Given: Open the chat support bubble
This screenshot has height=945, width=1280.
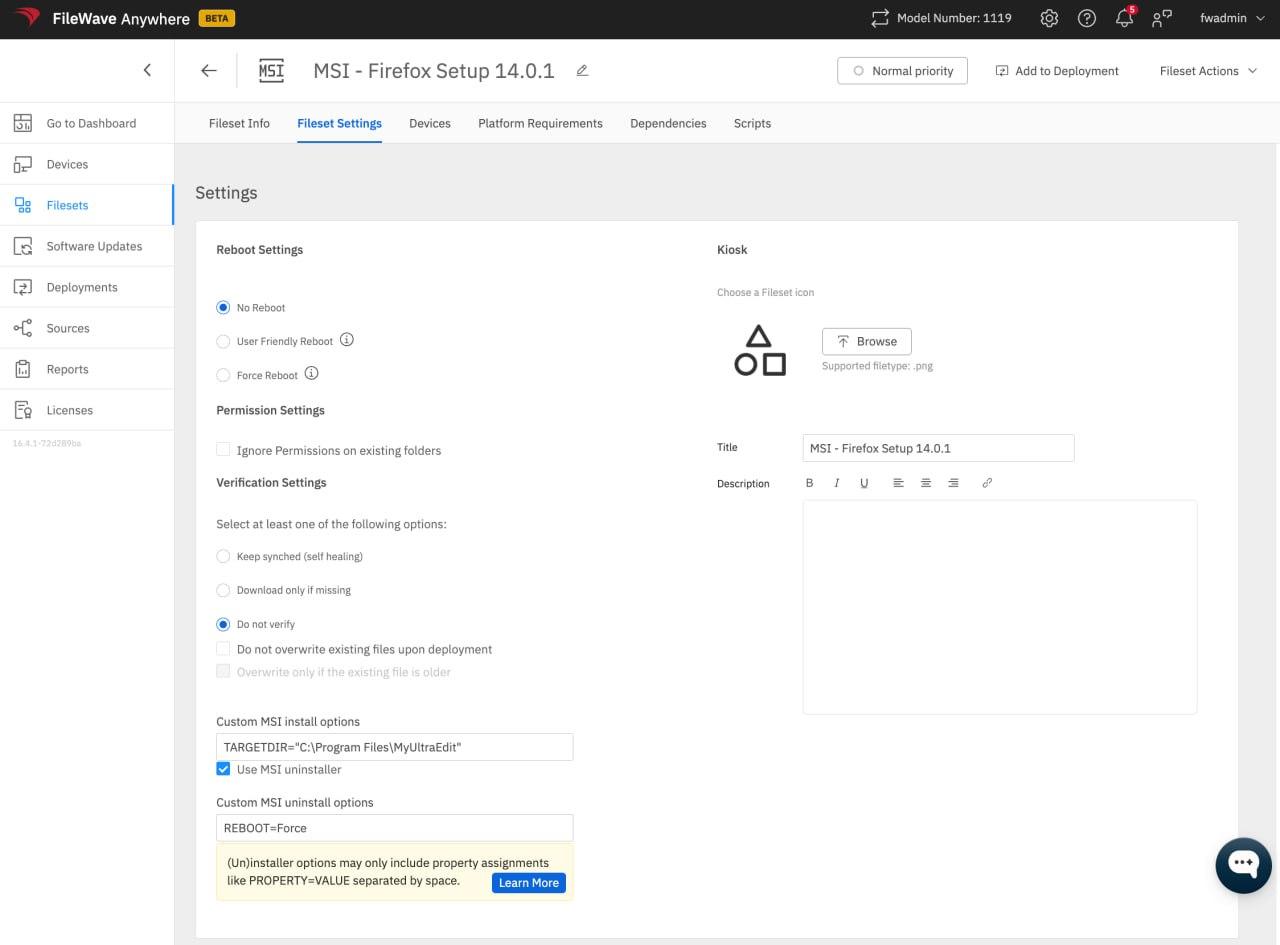Looking at the screenshot, I should [x=1243, y=865].
